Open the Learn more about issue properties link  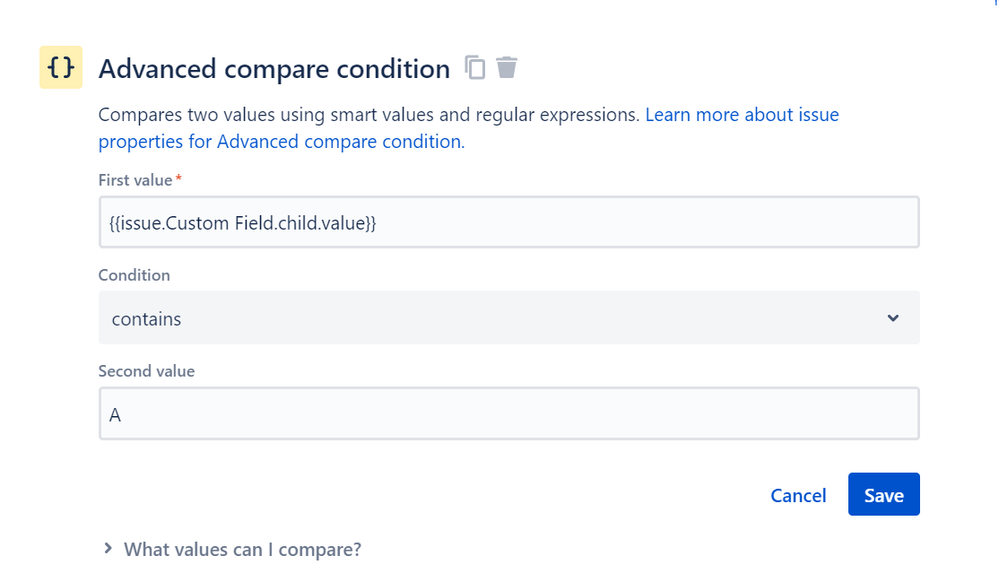tap(741, 115)
